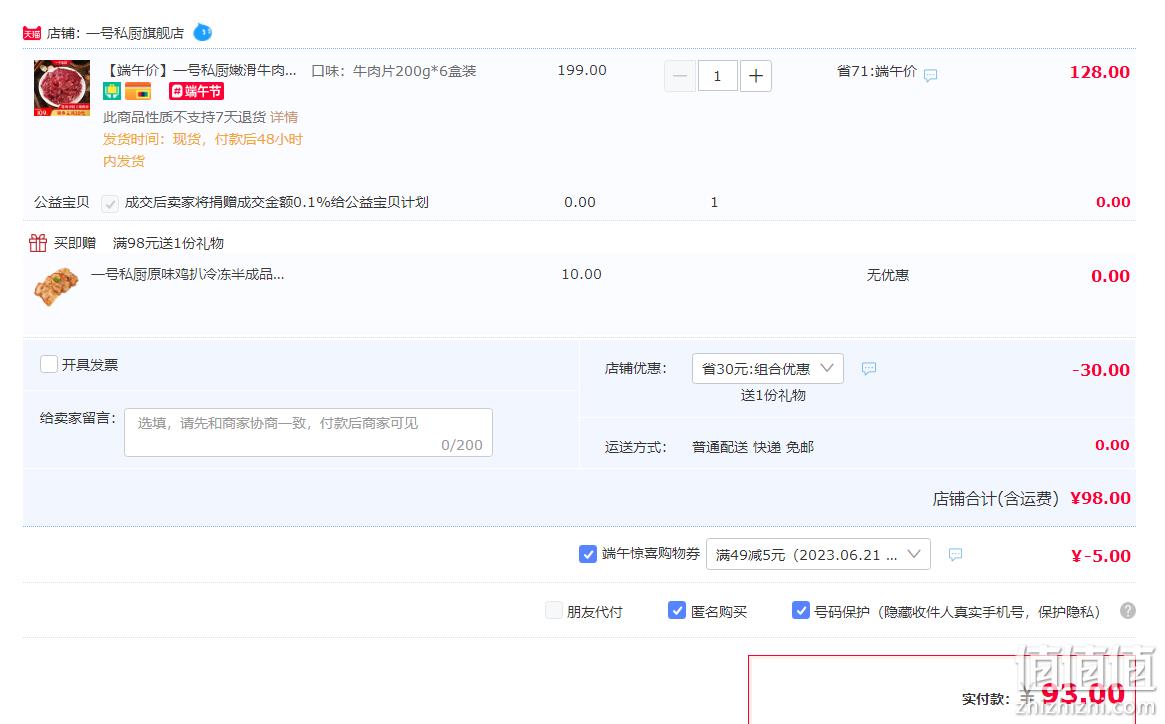Click the ¥98.00 store total amount
The image size is (1165, 724).
tap(1100, 498)
